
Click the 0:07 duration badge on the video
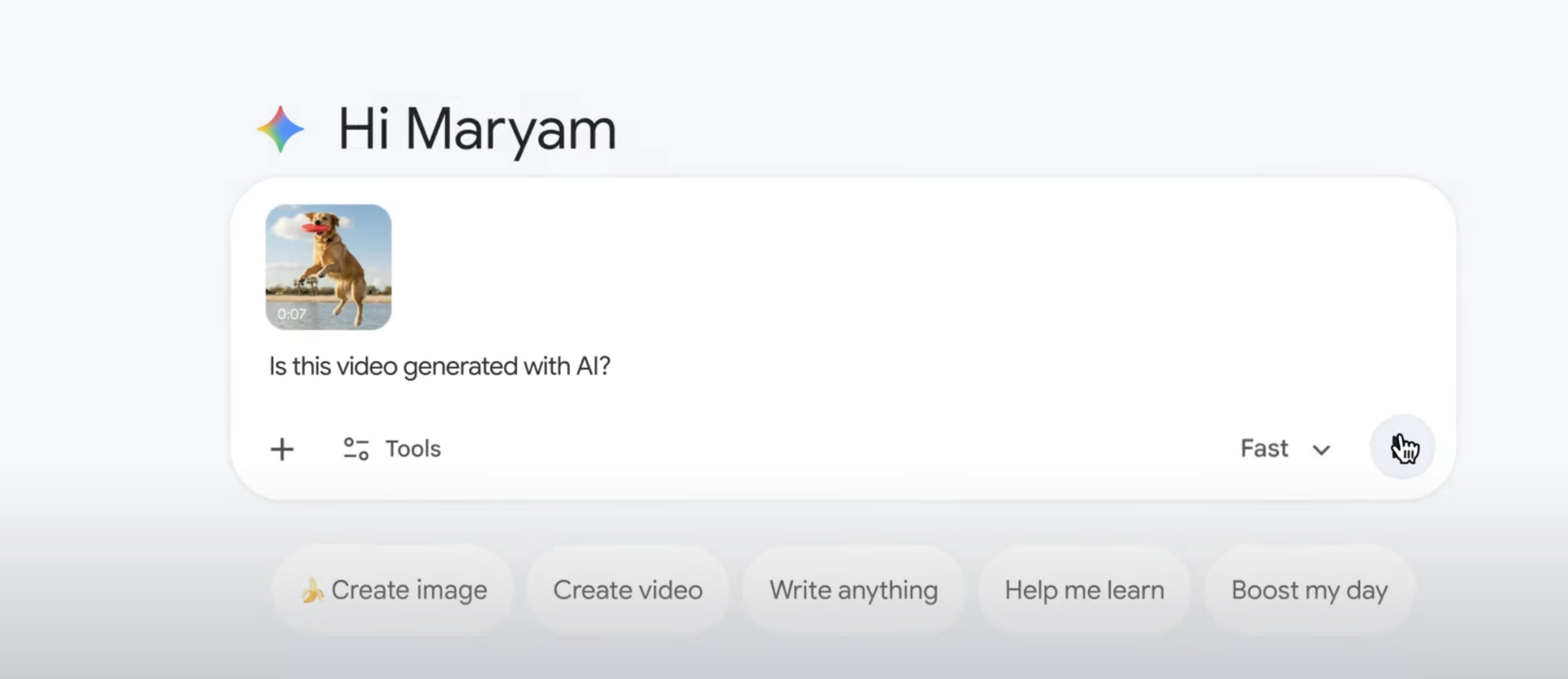coord(291,313)
